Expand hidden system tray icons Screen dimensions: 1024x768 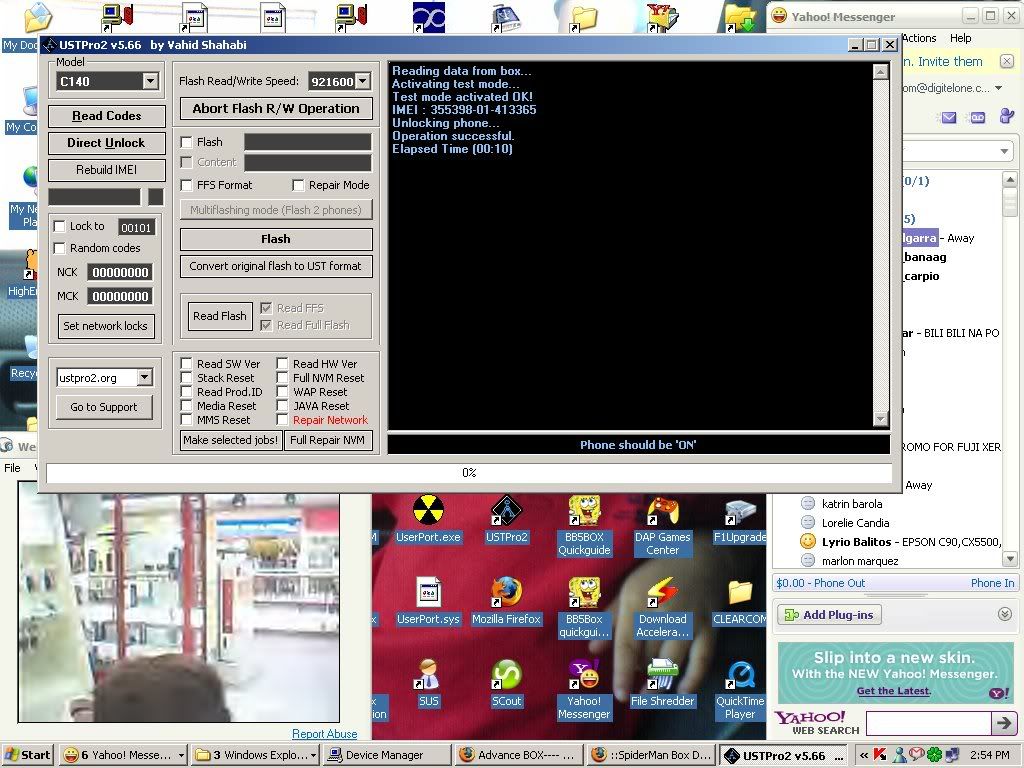pos(863,755)
